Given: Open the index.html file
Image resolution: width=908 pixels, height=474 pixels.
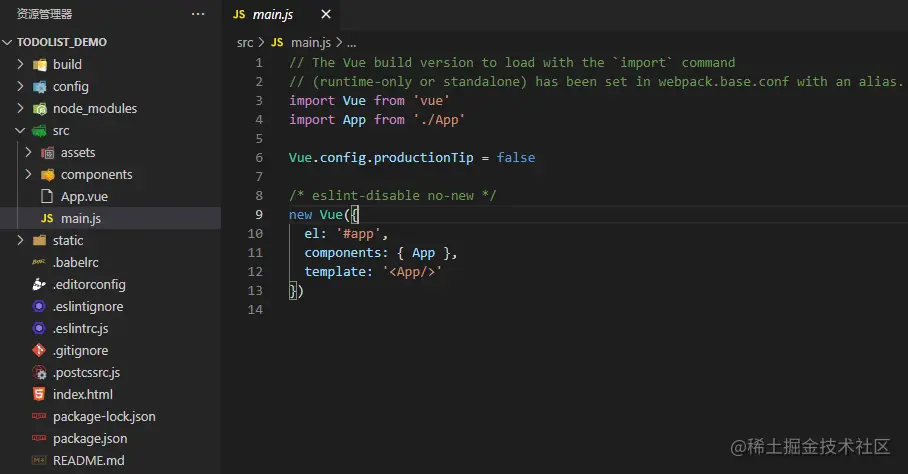Looking at the screenshot, I should point(83,394).
